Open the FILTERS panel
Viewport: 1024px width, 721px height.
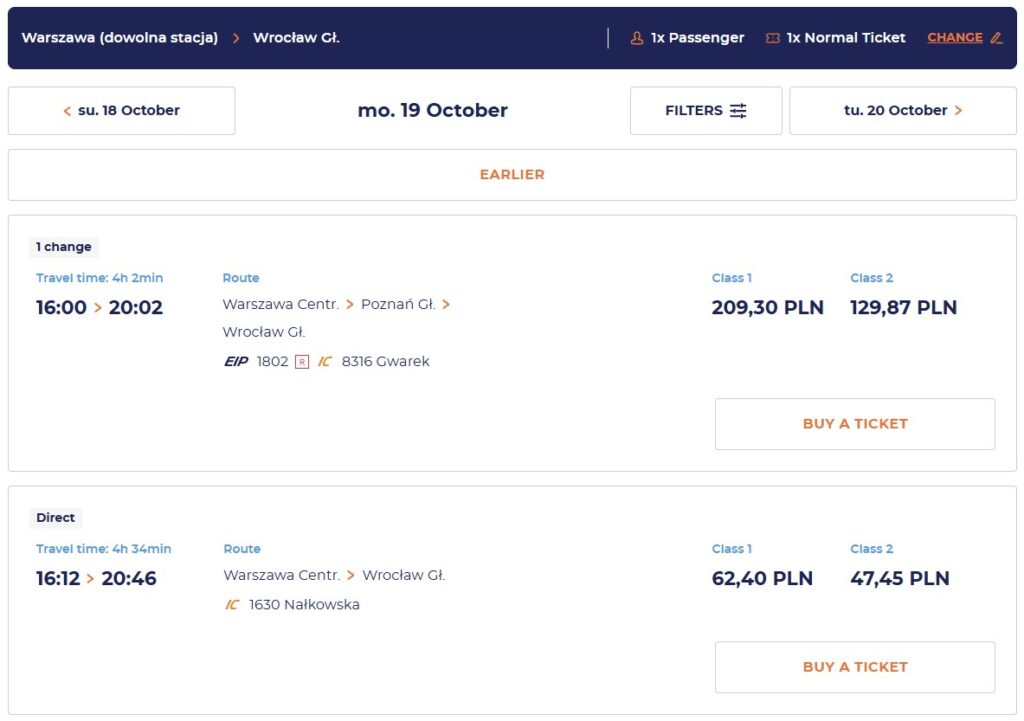706,111
